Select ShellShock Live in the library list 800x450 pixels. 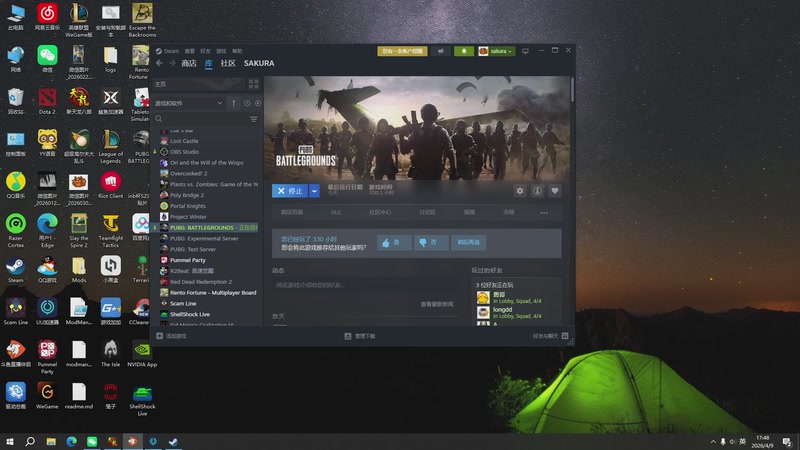tap(190, 314)
